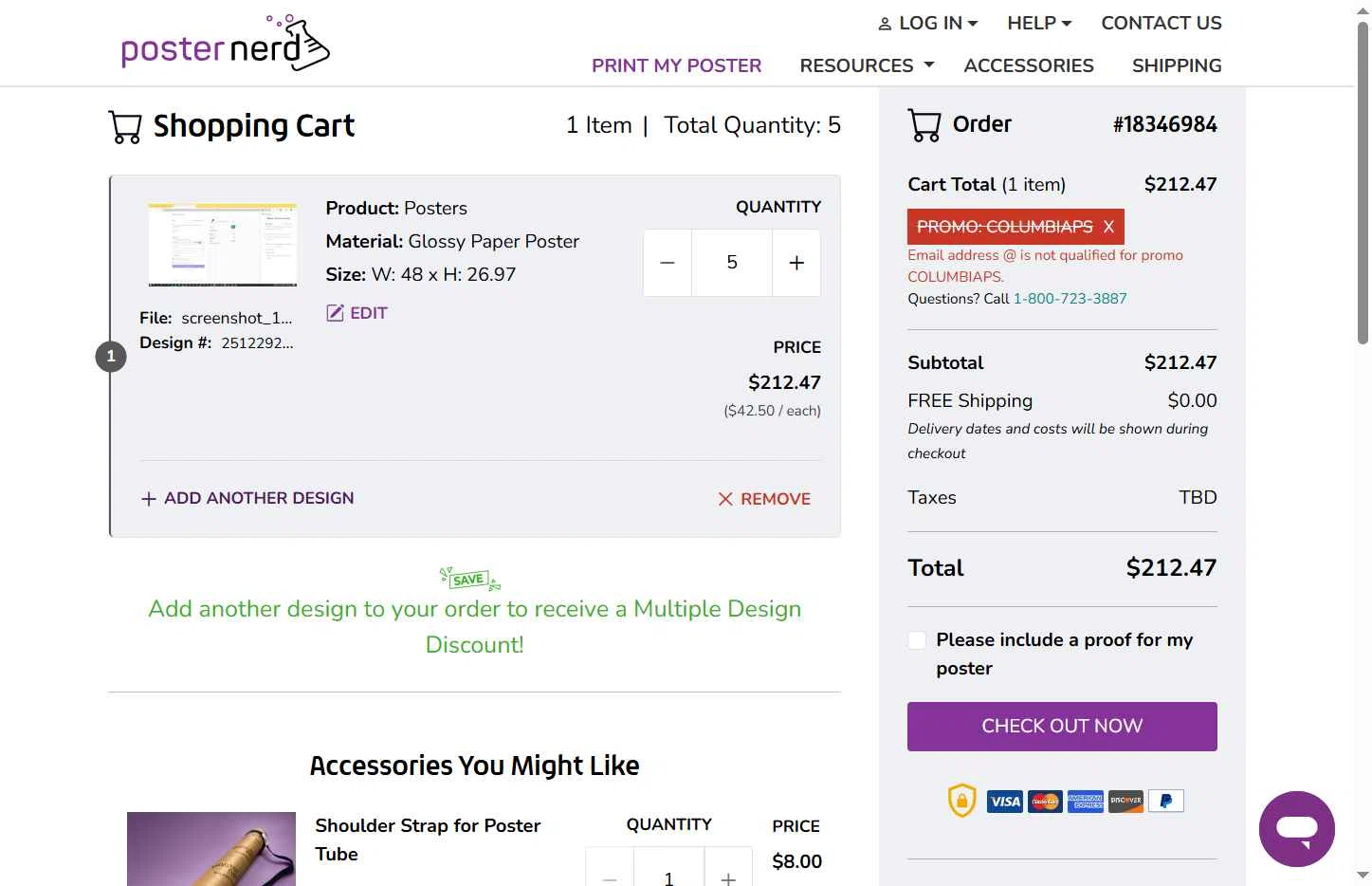The height and width of the screenshot is (886, 1372).
Task: Go to CONTACT US page
Action: click(x=1162, y=23)
